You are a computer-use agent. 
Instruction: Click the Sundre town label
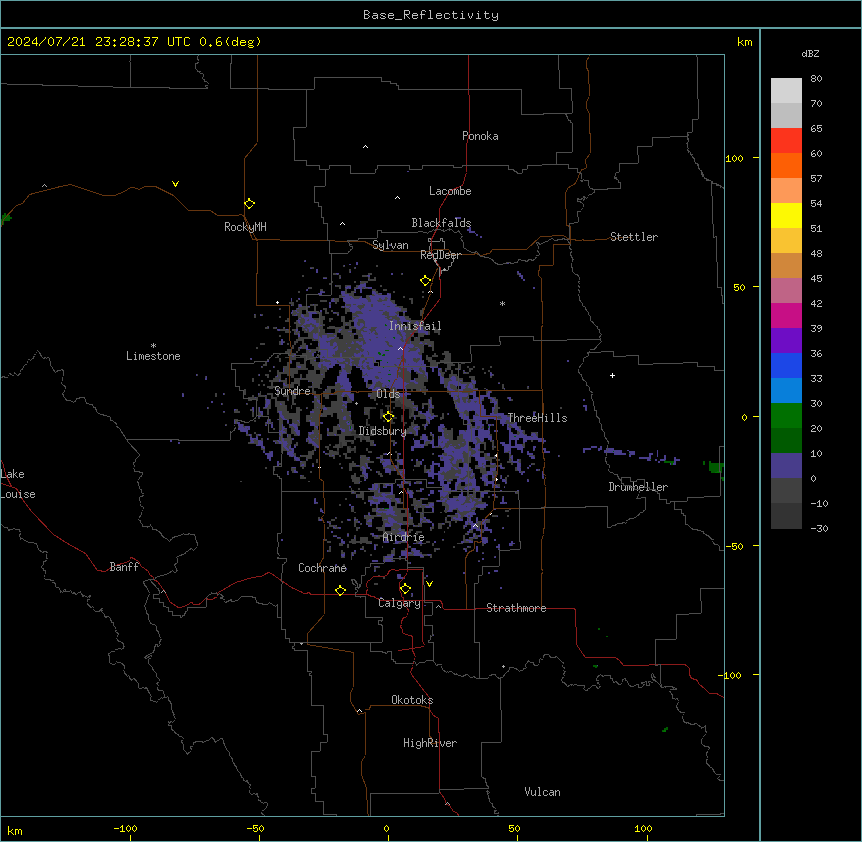point(292,391)
